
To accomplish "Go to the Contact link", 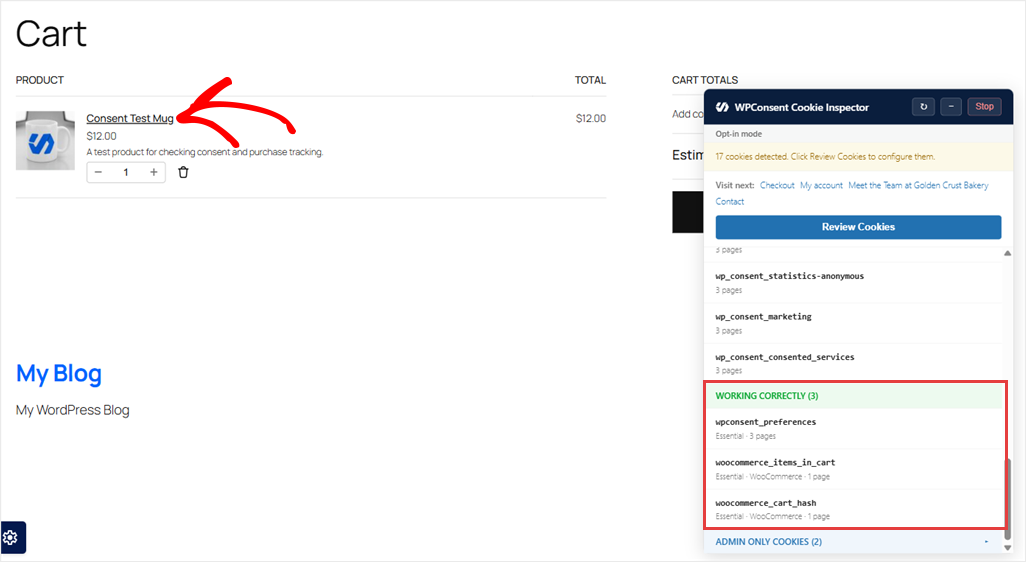I will [730, 202].
